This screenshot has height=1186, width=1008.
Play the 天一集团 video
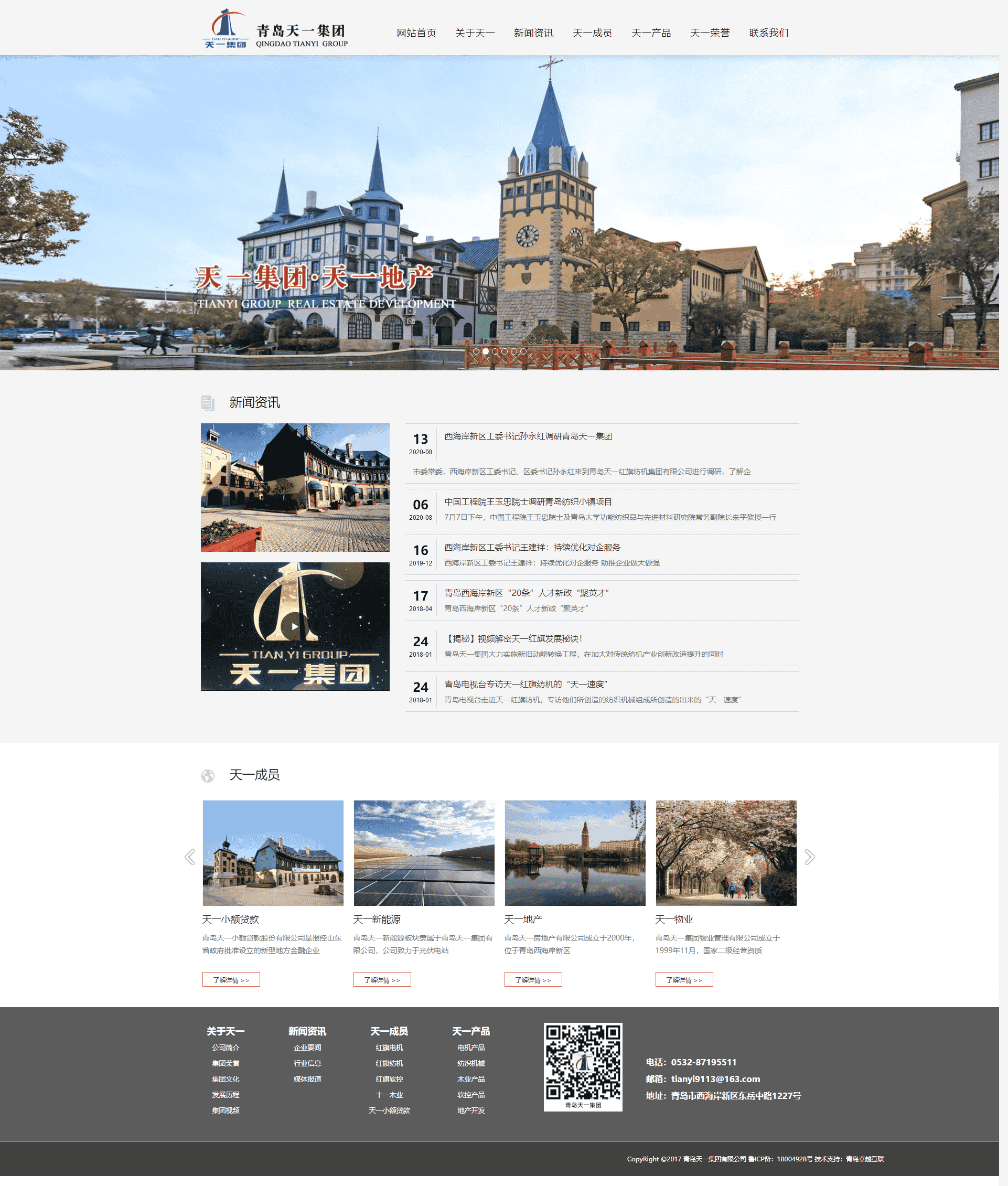295,626
